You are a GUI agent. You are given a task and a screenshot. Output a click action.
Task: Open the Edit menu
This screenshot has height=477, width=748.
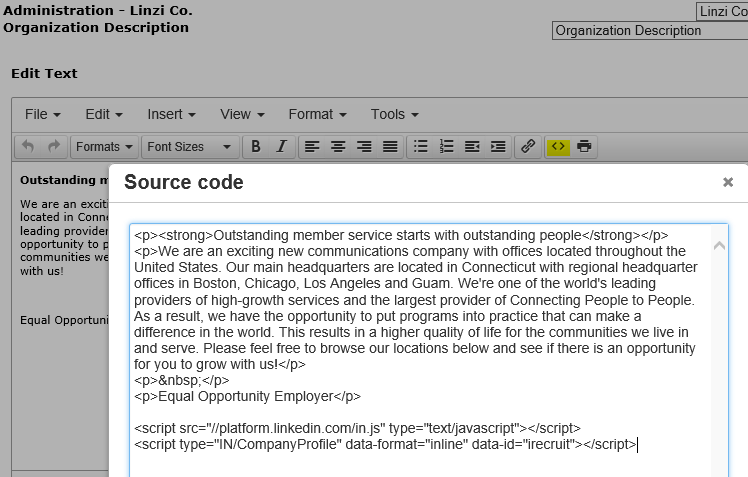[104, 114]
